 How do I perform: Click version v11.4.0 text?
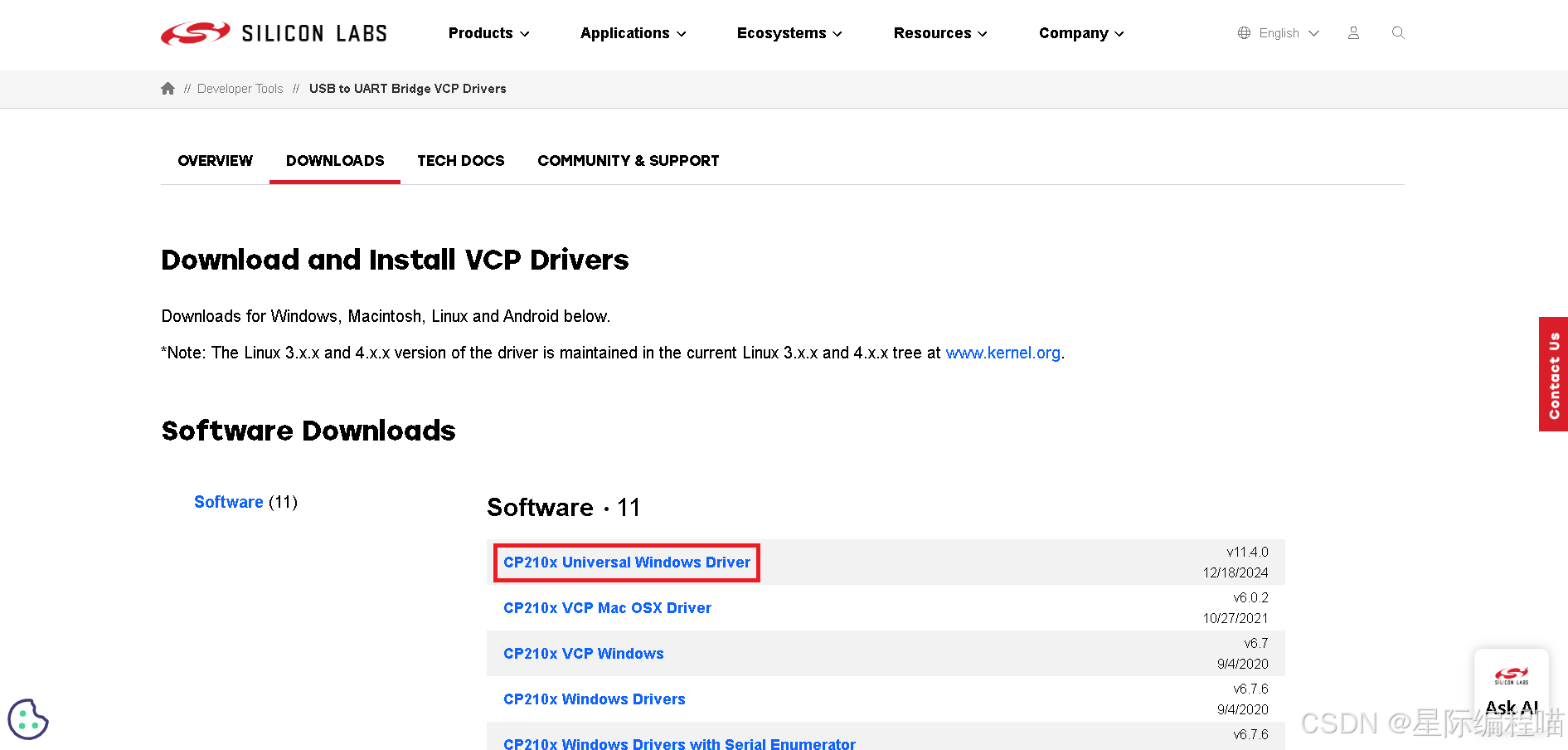[1247, 552]
